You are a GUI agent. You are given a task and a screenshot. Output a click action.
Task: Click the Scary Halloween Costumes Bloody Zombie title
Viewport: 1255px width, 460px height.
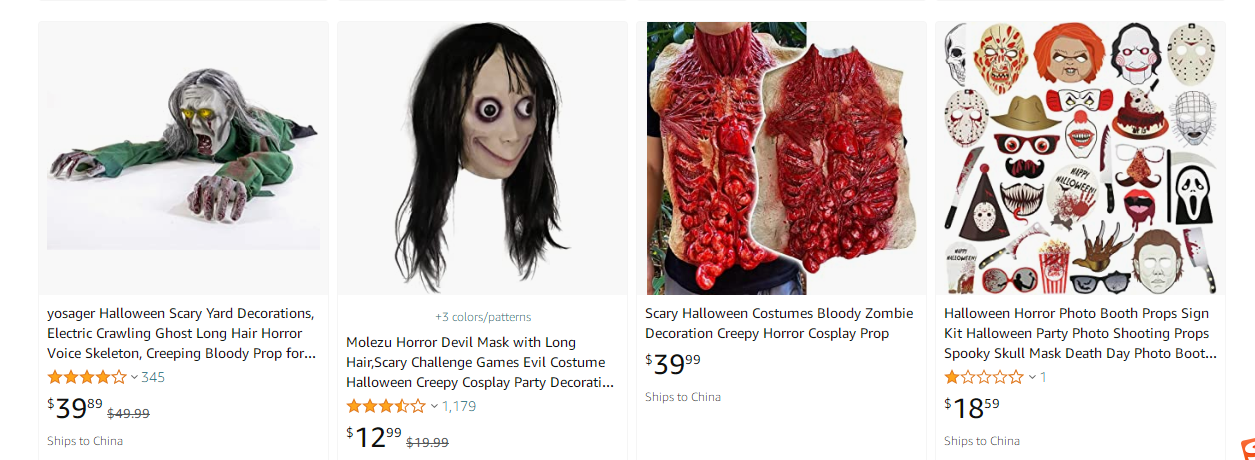[767, 323]
